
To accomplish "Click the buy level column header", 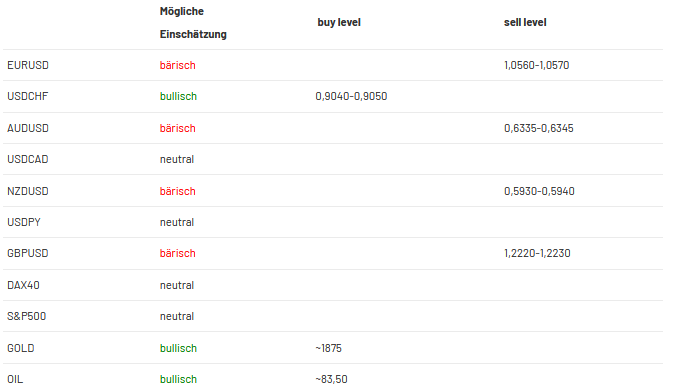I will point(339,22).
